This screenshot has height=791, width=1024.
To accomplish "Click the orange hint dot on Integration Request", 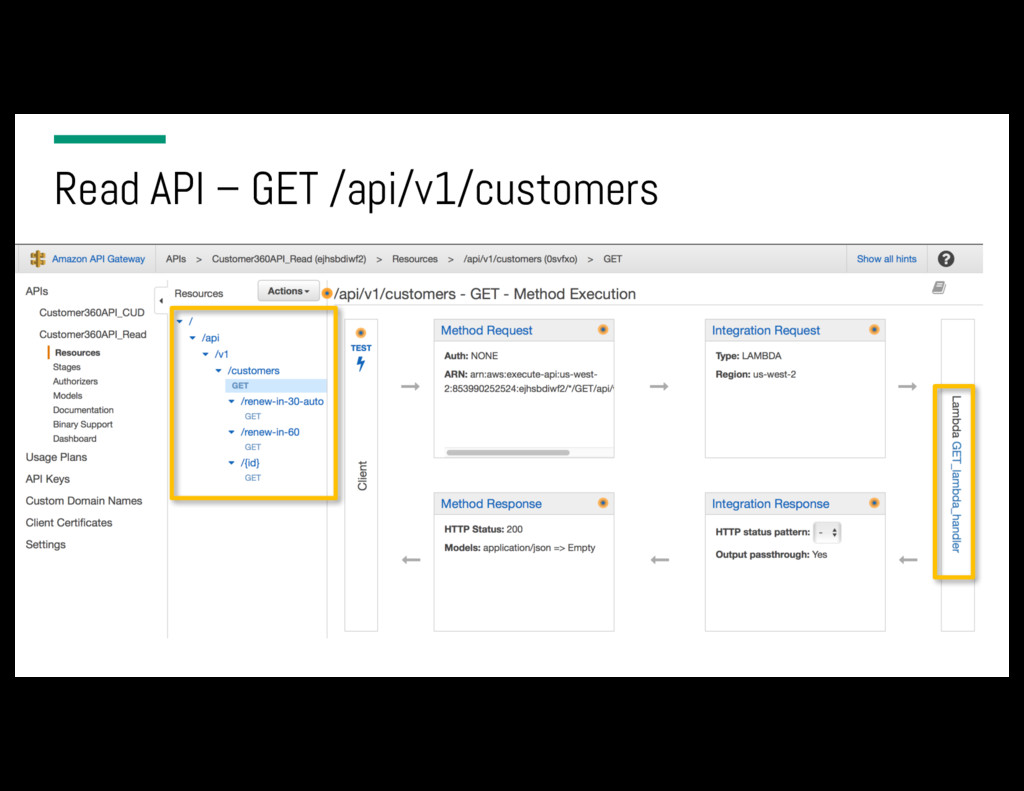I will [x=874, y=330].
